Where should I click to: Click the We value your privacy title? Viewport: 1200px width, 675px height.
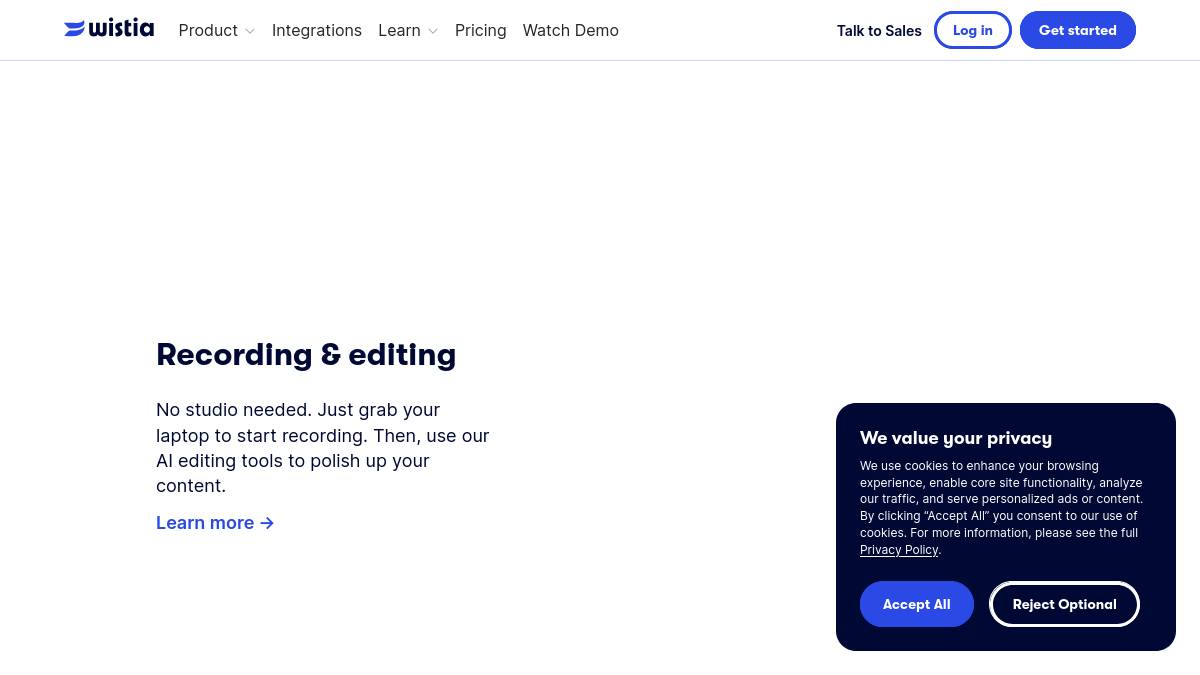(956, 438)
